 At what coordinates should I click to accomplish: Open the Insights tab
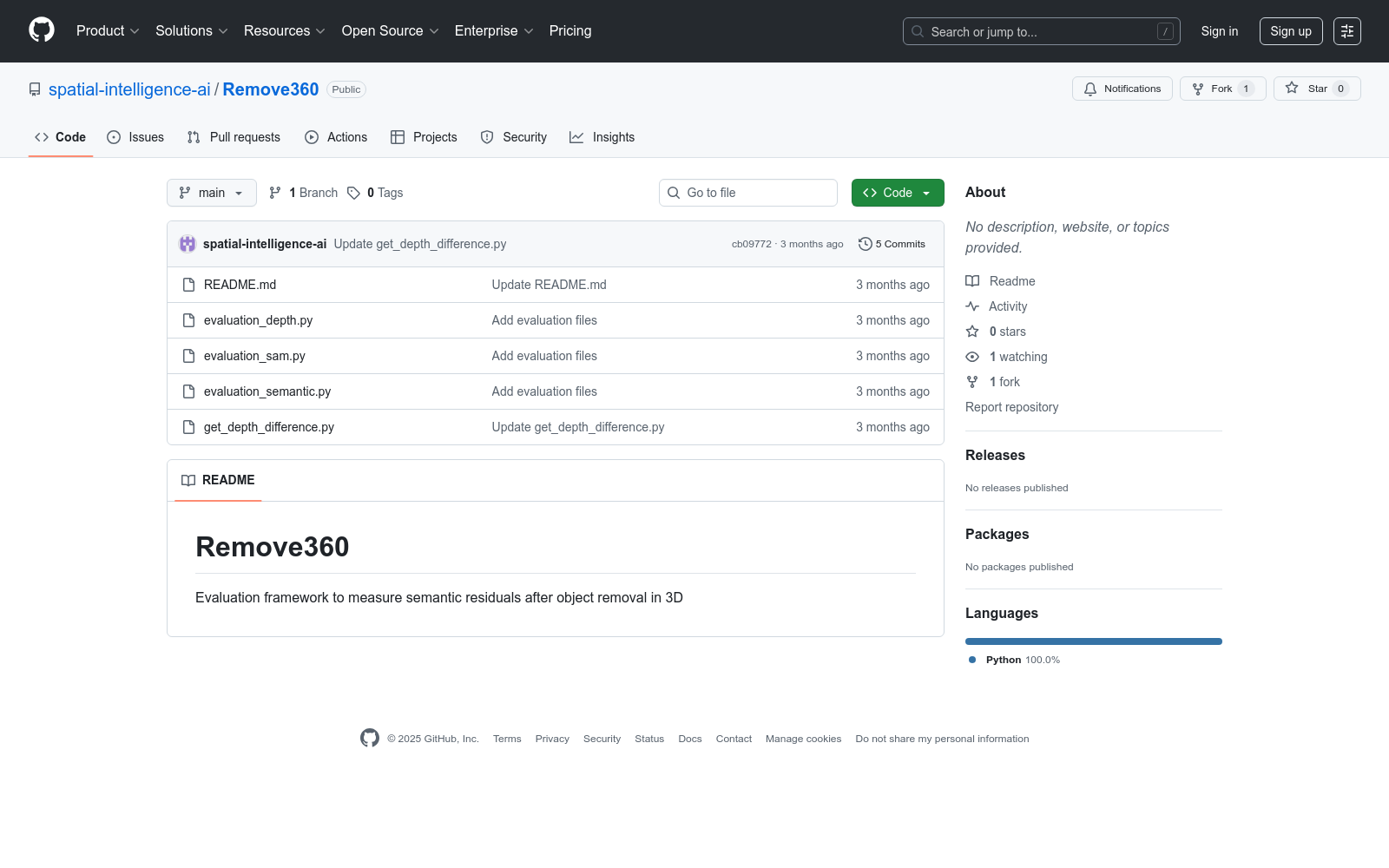click(x=602, y=137)
